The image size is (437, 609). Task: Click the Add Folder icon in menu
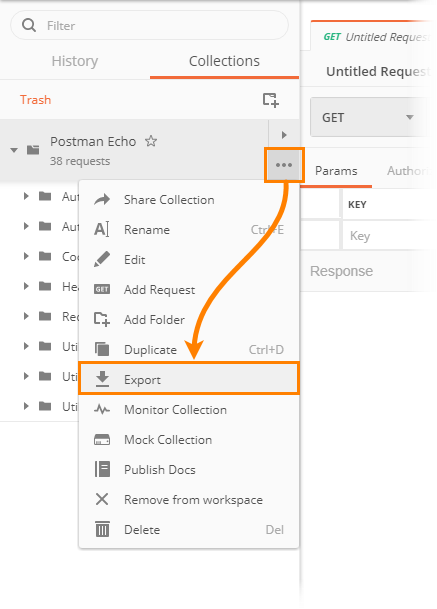pos(102,319)
